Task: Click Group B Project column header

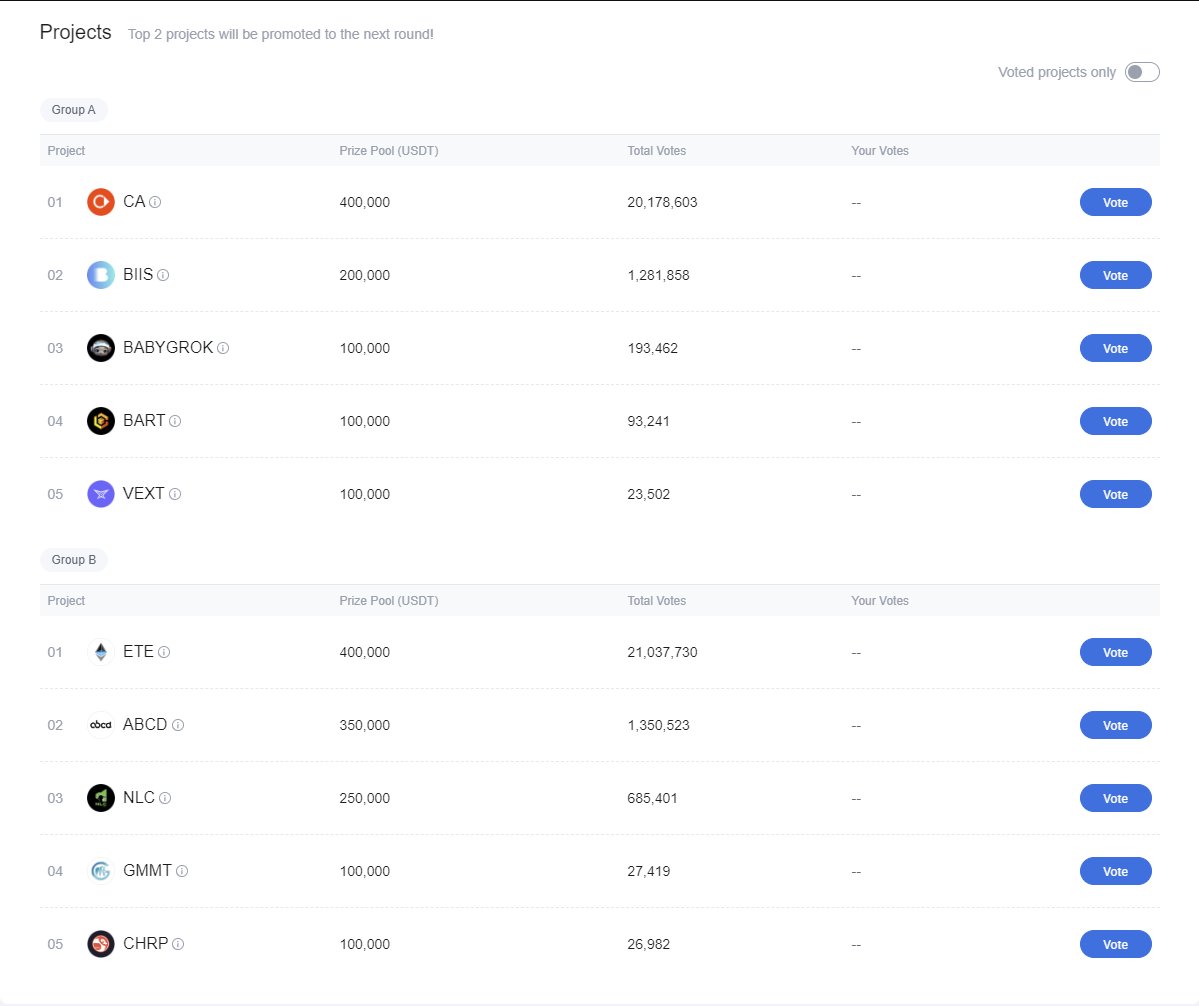Action: [67, 601]
